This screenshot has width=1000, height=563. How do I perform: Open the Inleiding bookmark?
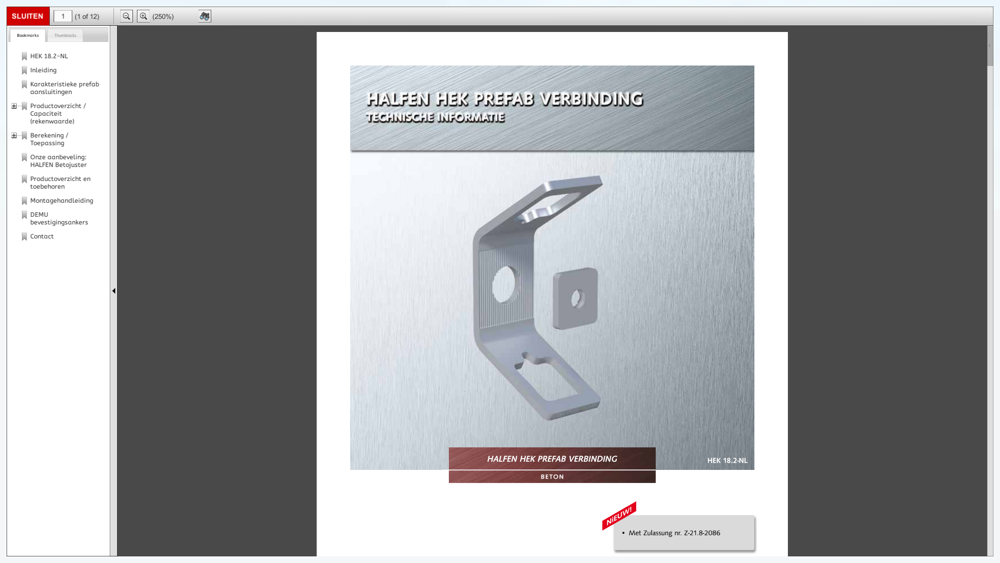click(x=43, y=70)
